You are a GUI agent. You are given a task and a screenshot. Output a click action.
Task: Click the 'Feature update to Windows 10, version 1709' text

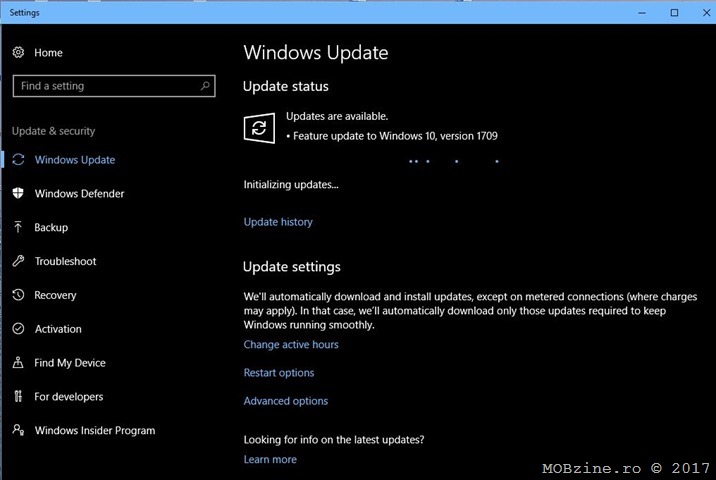coord(395,136)
